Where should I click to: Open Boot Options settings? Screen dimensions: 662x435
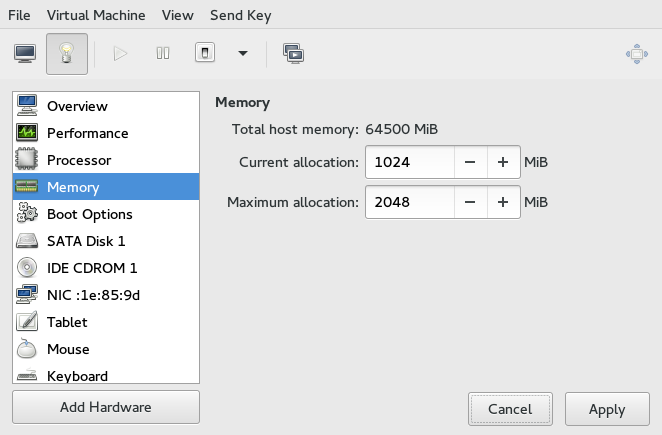point(89,214)
